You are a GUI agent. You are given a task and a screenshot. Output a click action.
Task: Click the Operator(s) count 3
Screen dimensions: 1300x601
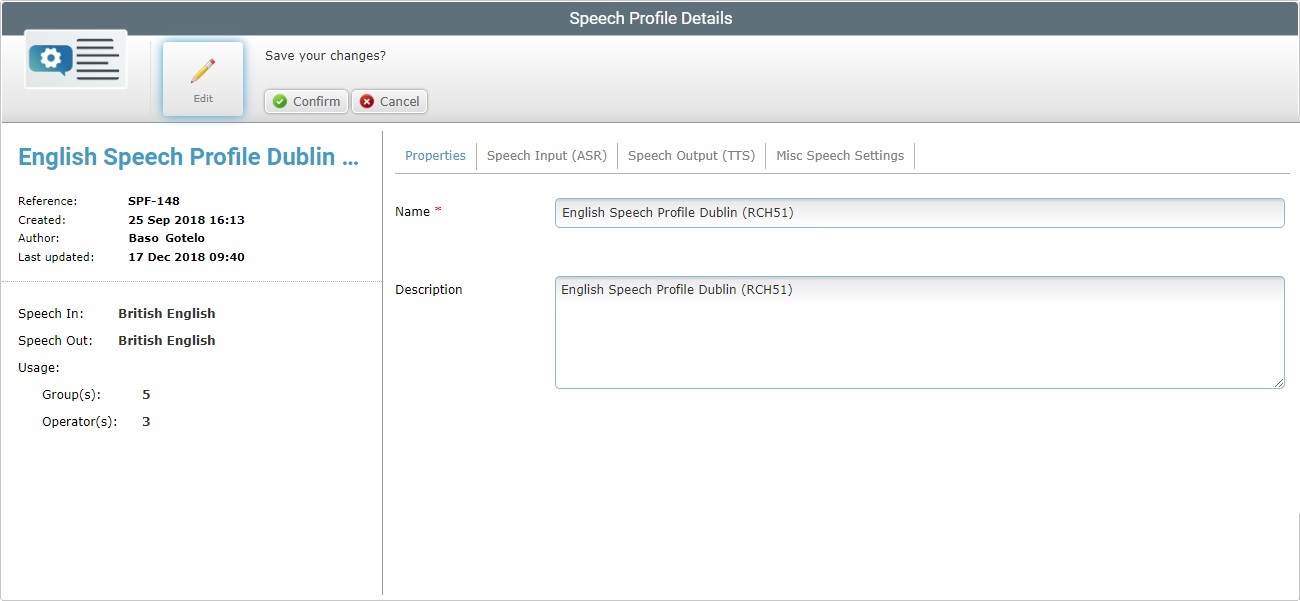145,421
